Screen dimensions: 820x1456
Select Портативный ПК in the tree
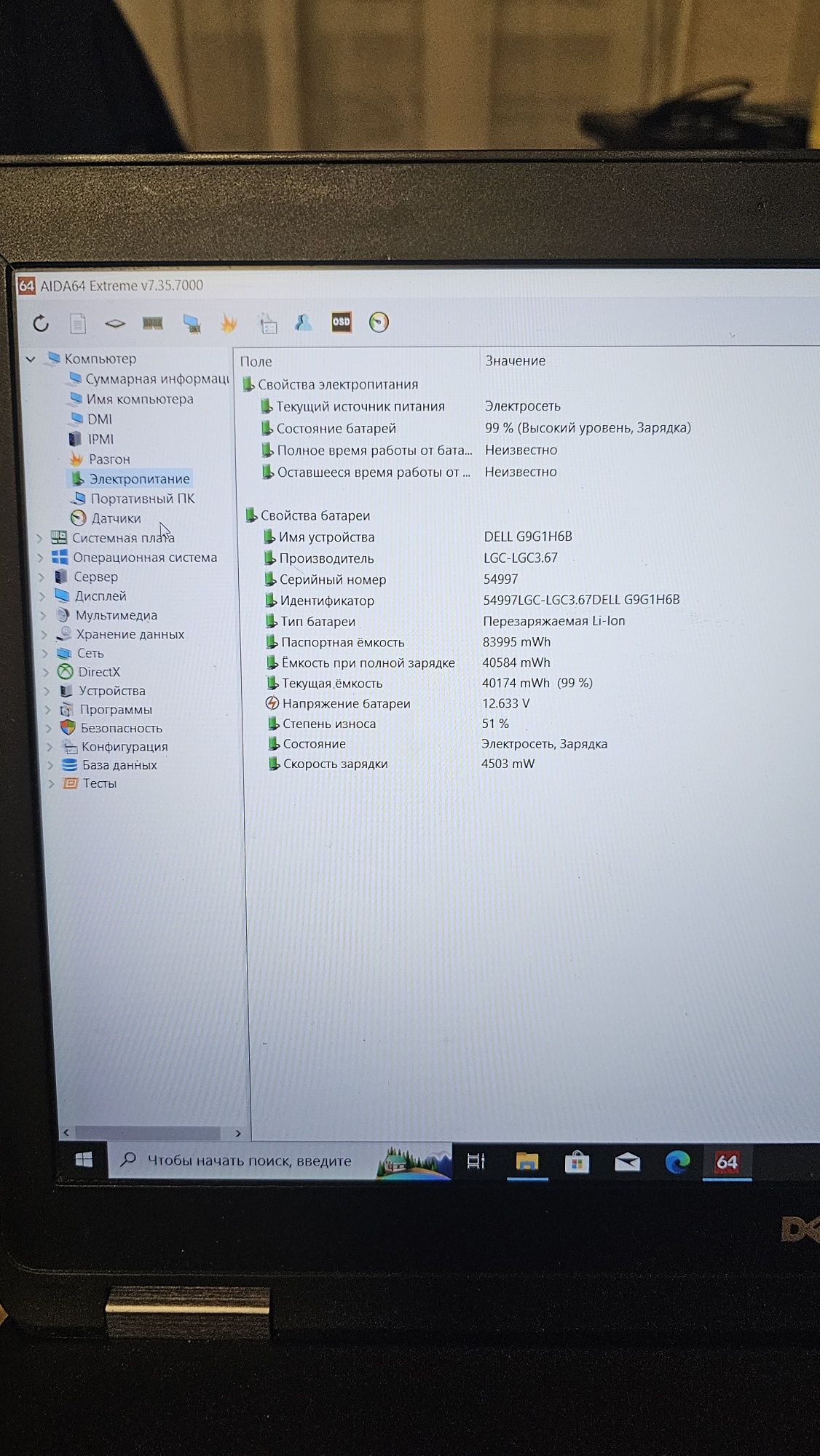pyautogui.click(x=133, y=499)
